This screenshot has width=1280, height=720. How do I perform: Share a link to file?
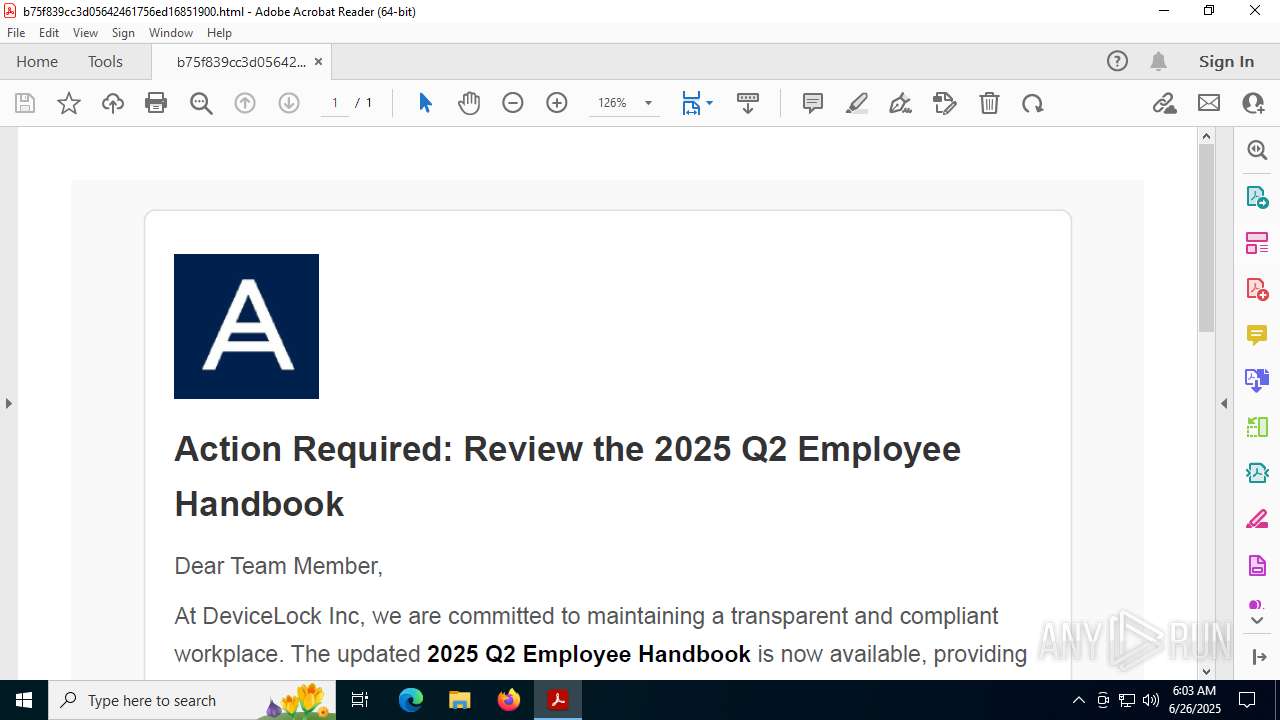[1165, 103]
